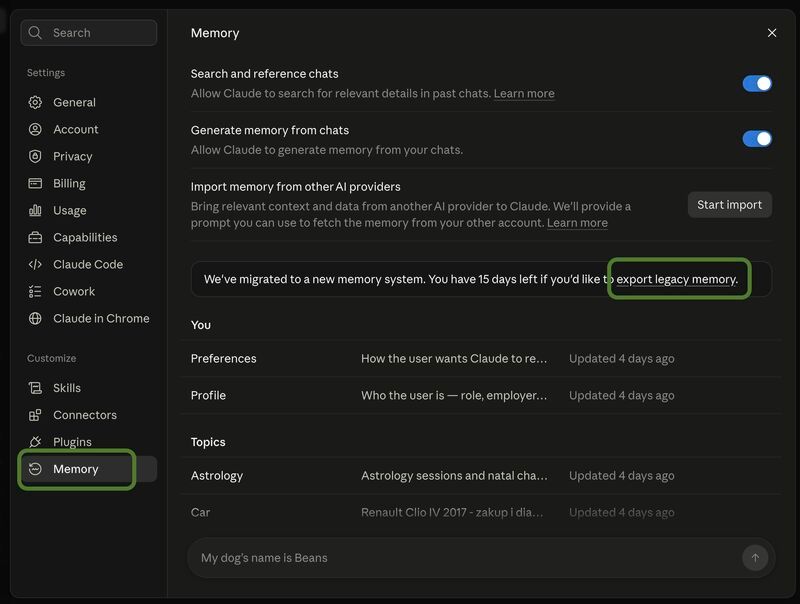800x604 pixels.
Task: Click 'How the user wants Claude to re…' description
Action: click(x=454, y=359)
